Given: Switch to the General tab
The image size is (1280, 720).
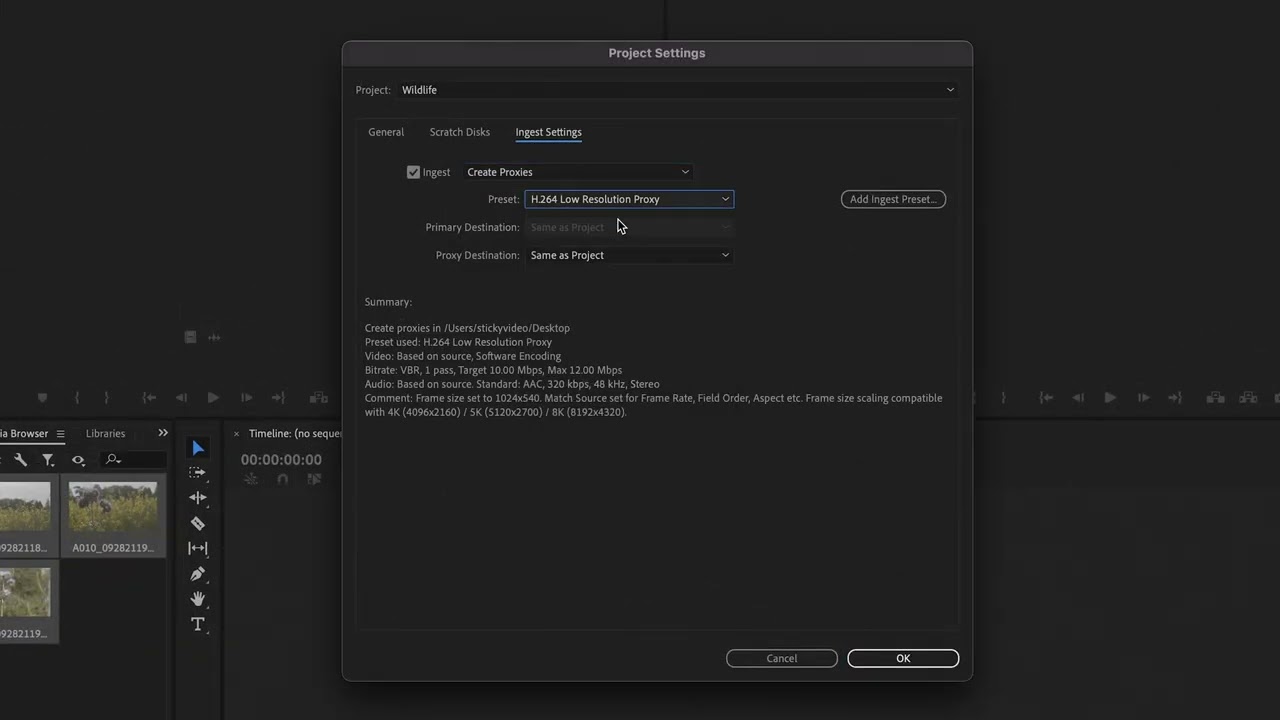Looking at the screenshot, I should pos(386,132).
